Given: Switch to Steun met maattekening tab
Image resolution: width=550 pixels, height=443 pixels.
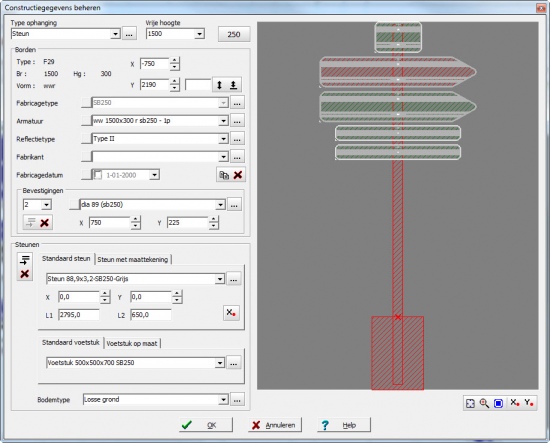Looking at the screenshot, I should (133, 260).
